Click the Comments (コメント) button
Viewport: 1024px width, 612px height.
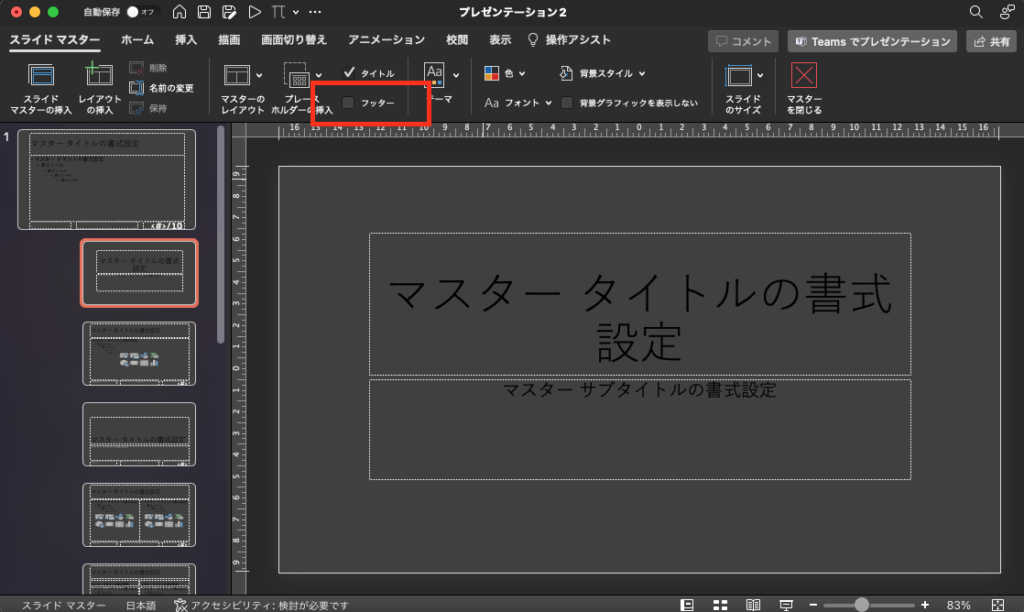click(743, 41)
